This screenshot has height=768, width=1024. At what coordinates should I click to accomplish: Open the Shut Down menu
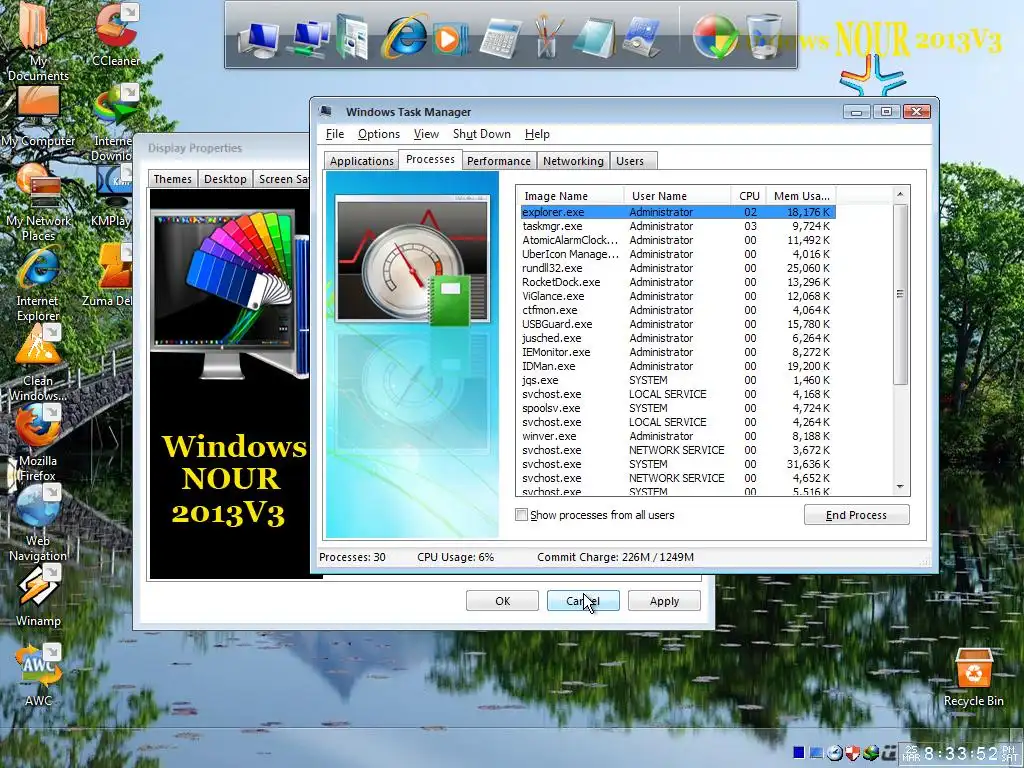point(481,134)
